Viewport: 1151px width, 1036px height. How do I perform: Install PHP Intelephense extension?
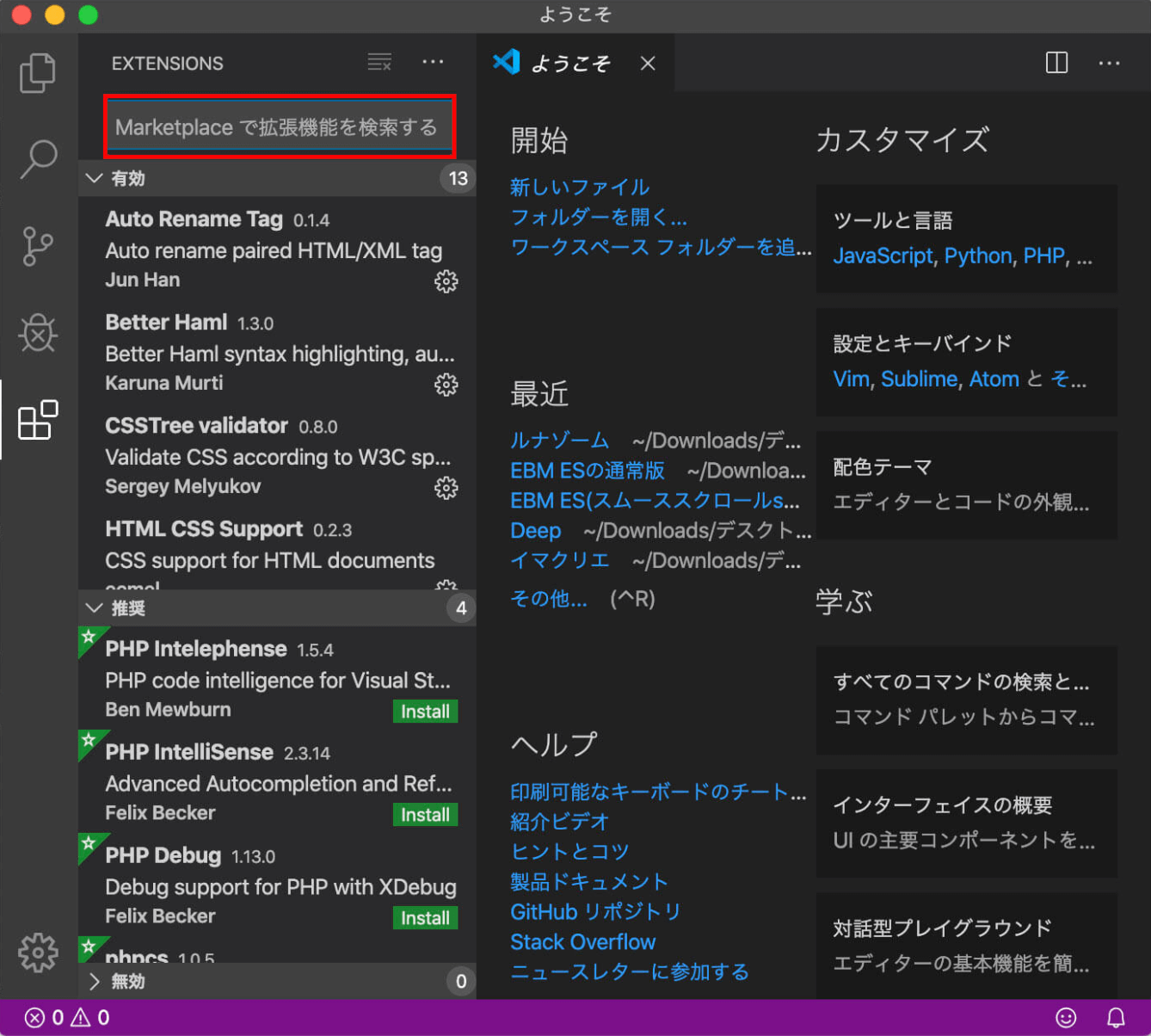(x=425, y=712)
